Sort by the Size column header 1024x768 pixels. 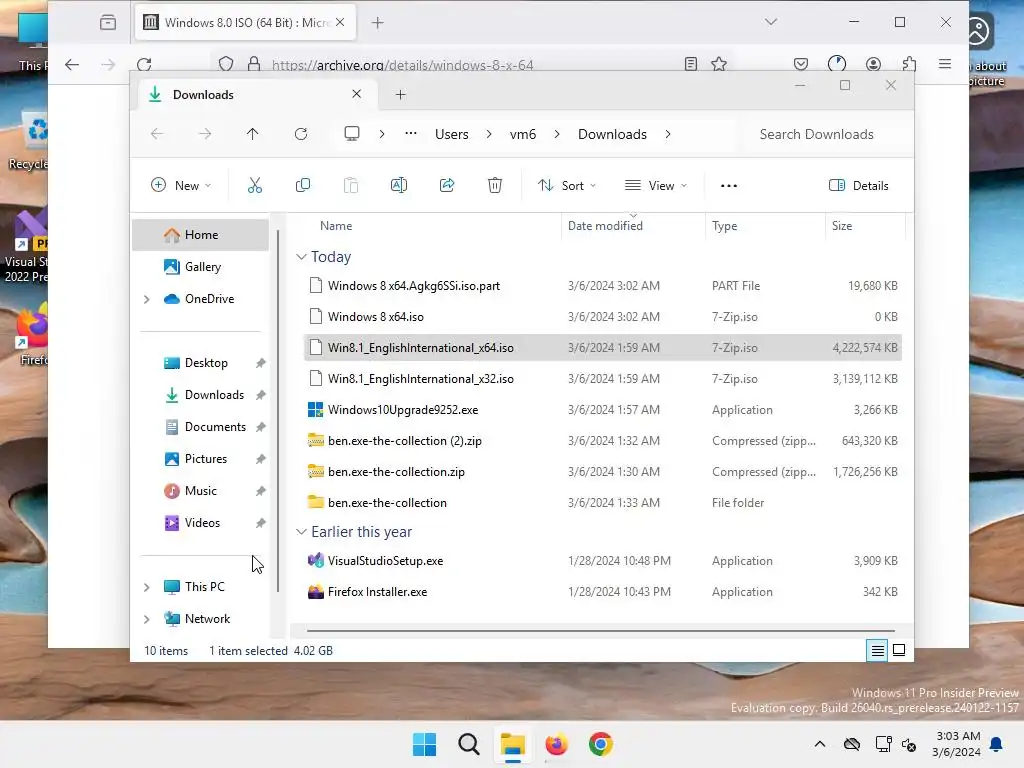[x=842, y=225]
